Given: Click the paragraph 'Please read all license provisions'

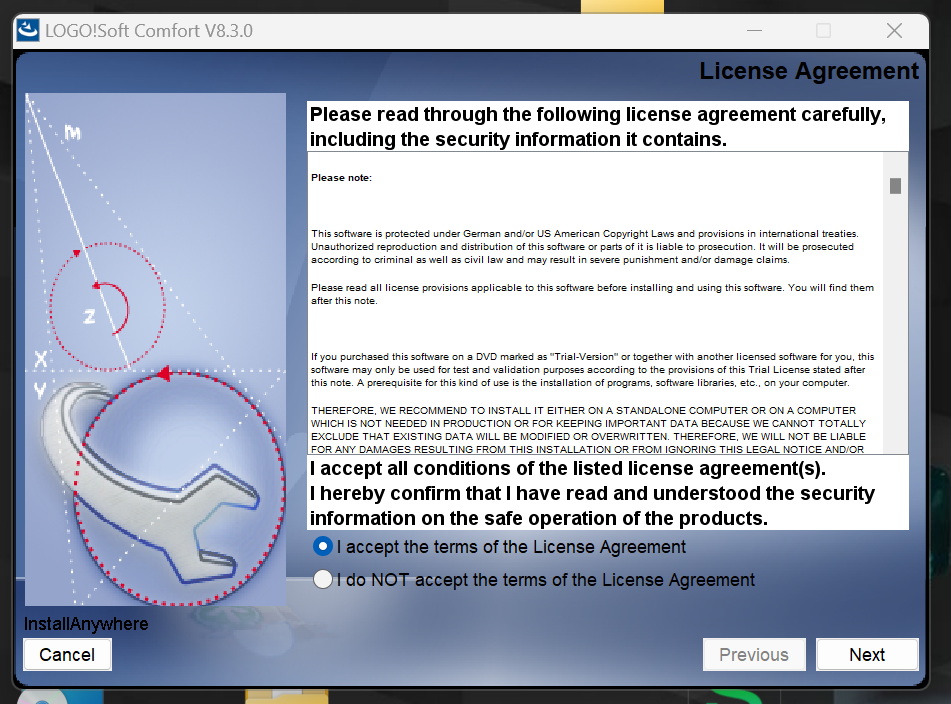Looking at the screenshot, I should pos(593,294).
